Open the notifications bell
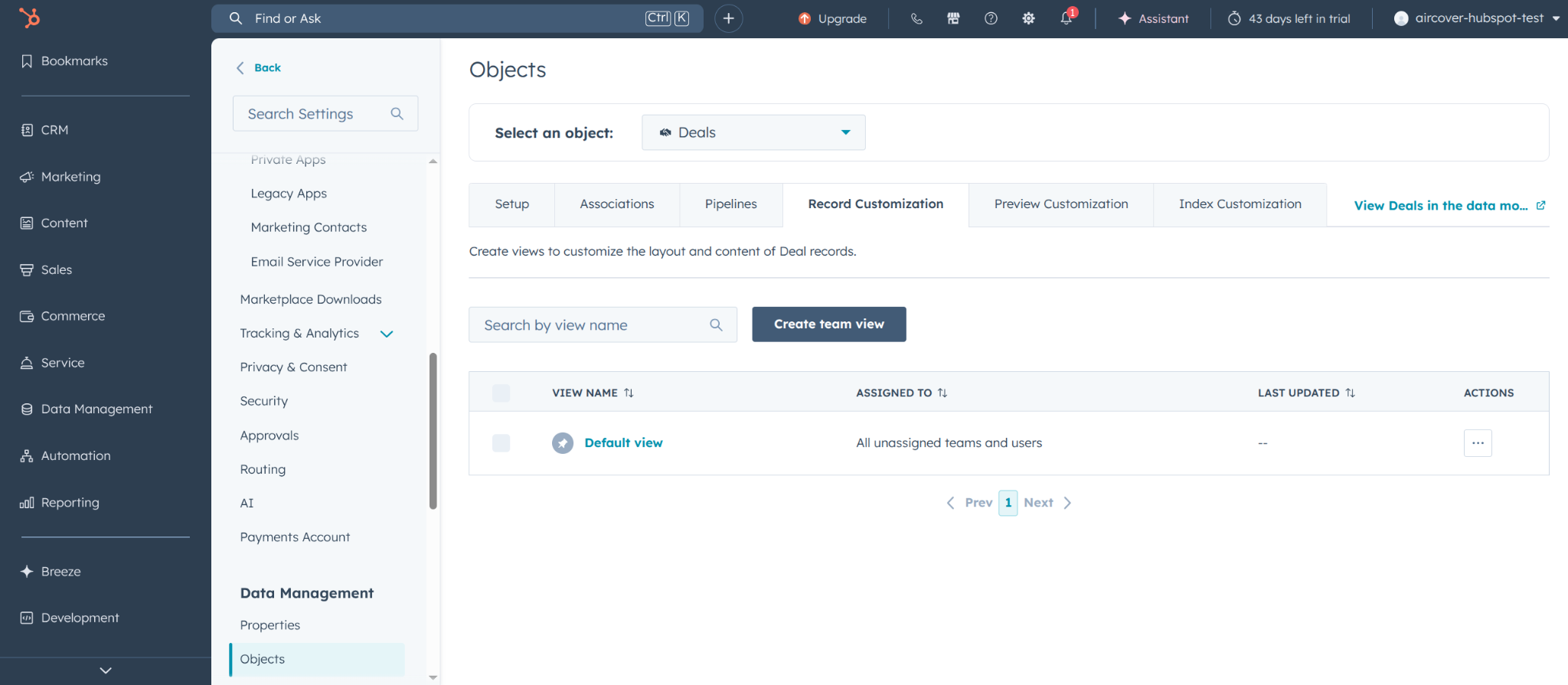The width and height of the screenshot is (1568, 685). [1067, 18]
